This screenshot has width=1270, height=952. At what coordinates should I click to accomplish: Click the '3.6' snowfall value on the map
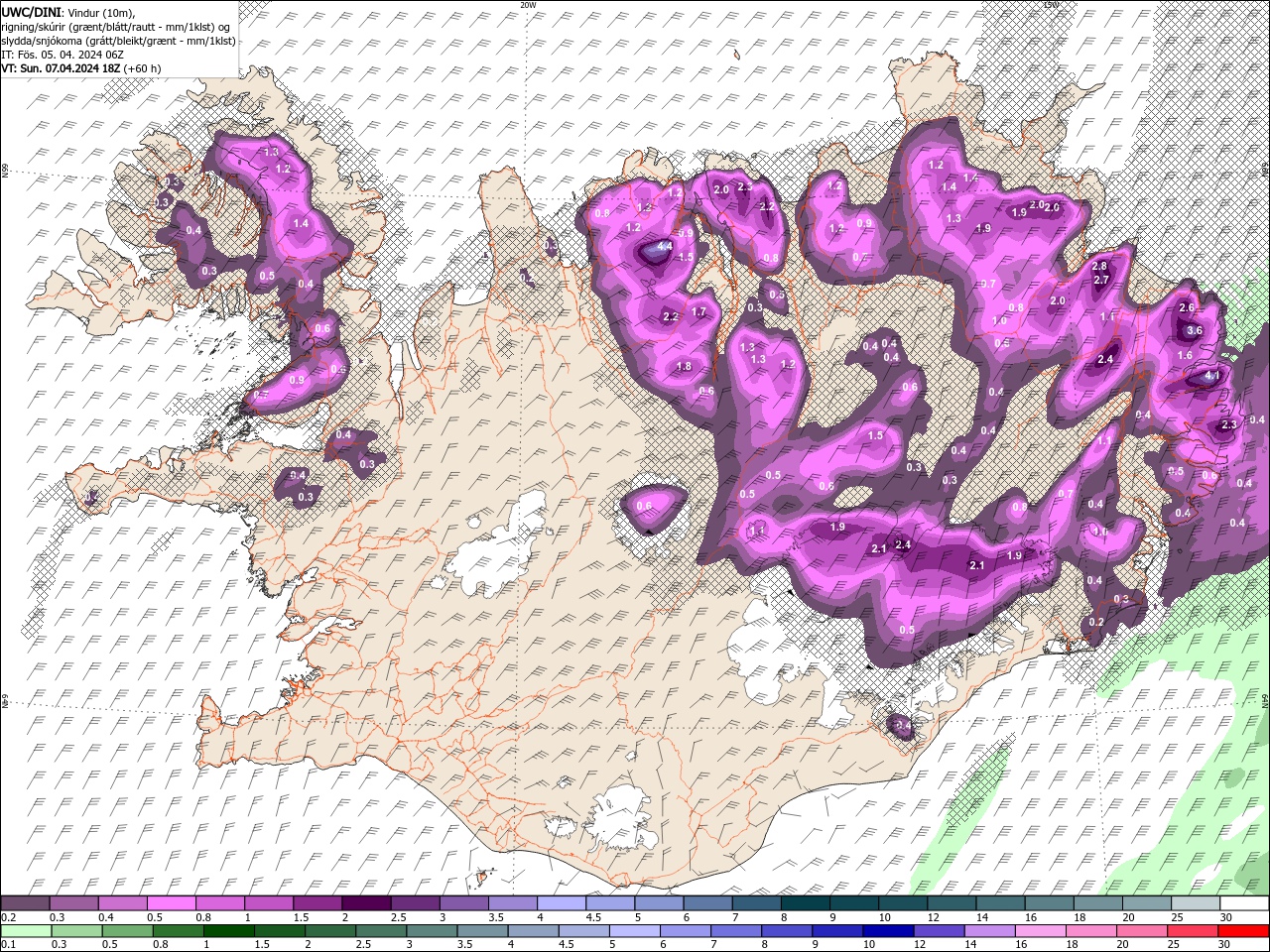click(x=1195, y=331)
